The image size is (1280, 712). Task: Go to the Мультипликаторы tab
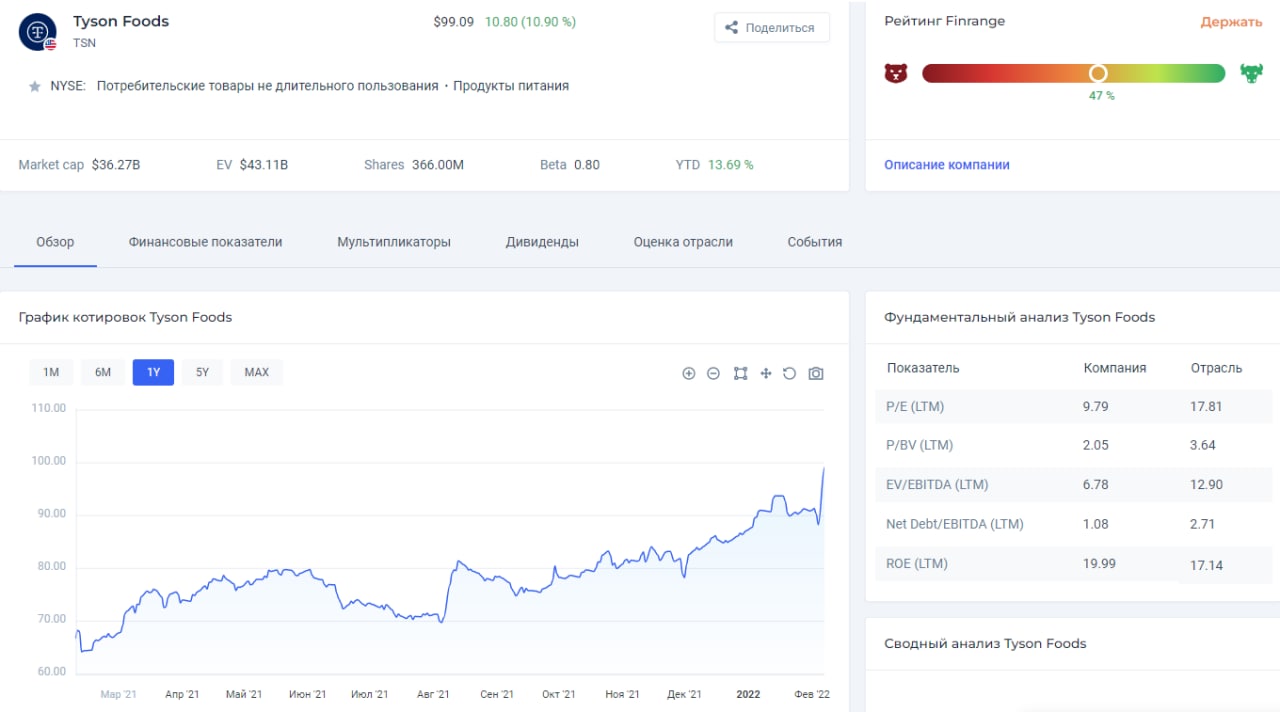(x=394, y=242)
